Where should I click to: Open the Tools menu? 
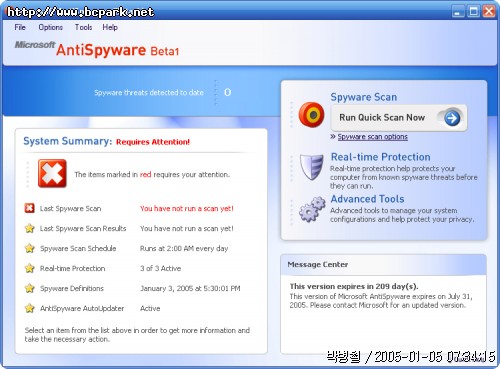point(83,27)
